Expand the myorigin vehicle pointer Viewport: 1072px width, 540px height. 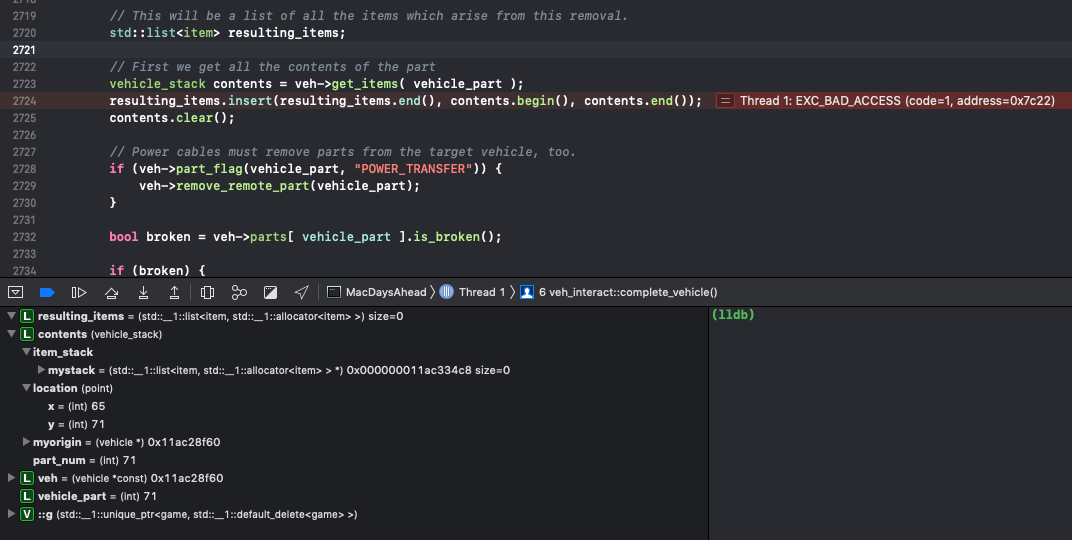[27, 442]
